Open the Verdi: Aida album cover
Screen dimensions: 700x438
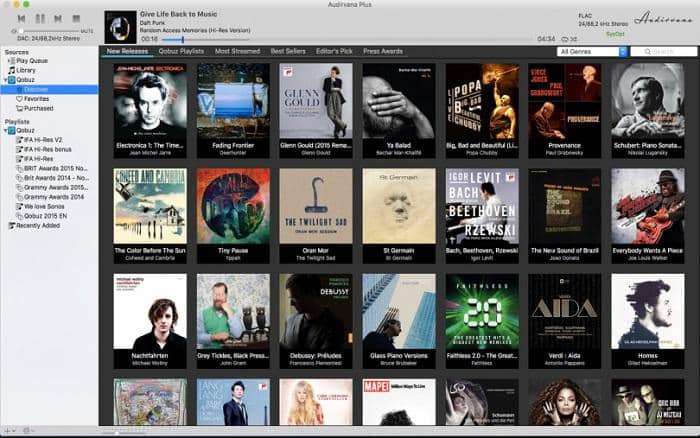[x=565, y=311]
